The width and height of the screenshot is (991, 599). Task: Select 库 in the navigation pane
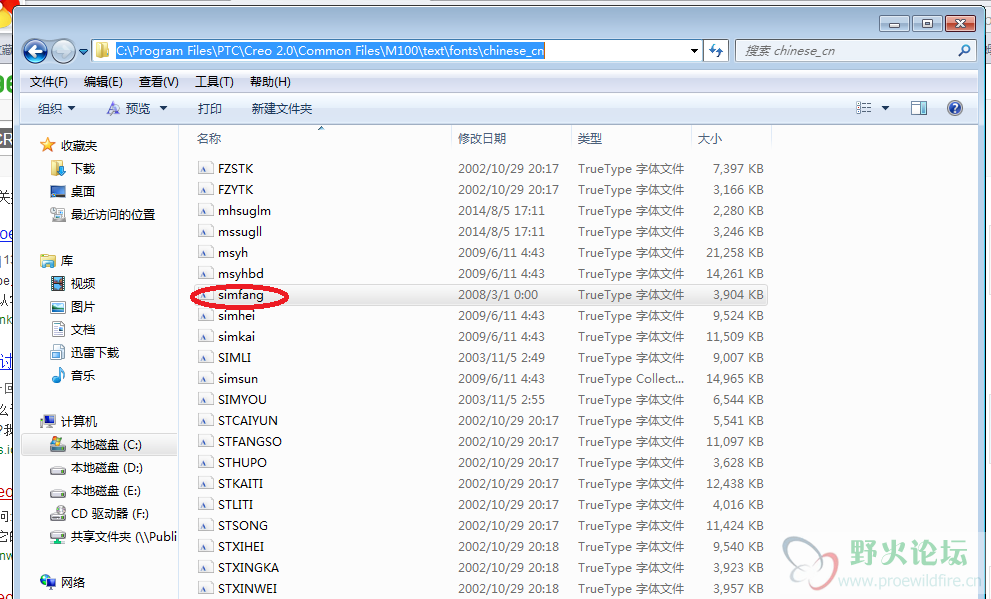click(66, 260)
